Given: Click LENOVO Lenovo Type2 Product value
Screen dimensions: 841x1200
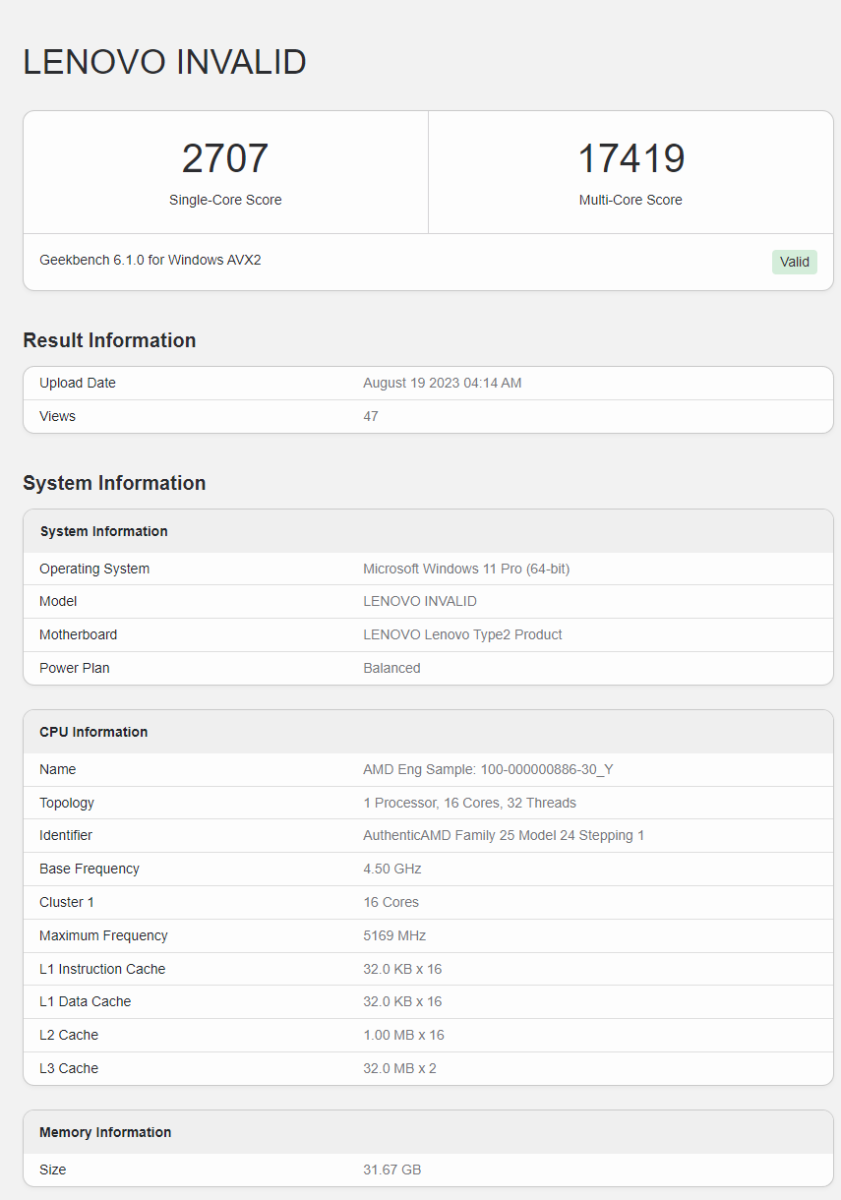Looking at the screenshot, I should click(462, 635).
